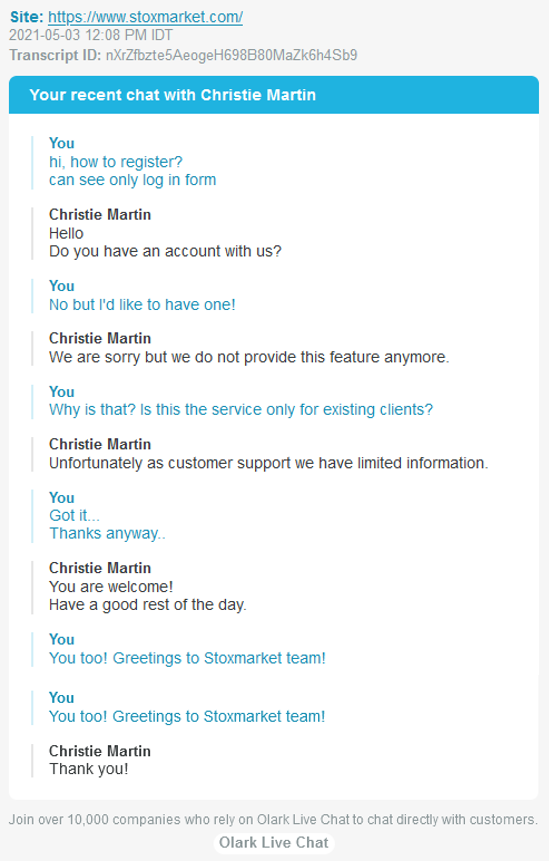Image resolution: width=549 pixels, height=861 pixels.
Task: Click the transcript date and time stamp
Action: tap(91, 35)
